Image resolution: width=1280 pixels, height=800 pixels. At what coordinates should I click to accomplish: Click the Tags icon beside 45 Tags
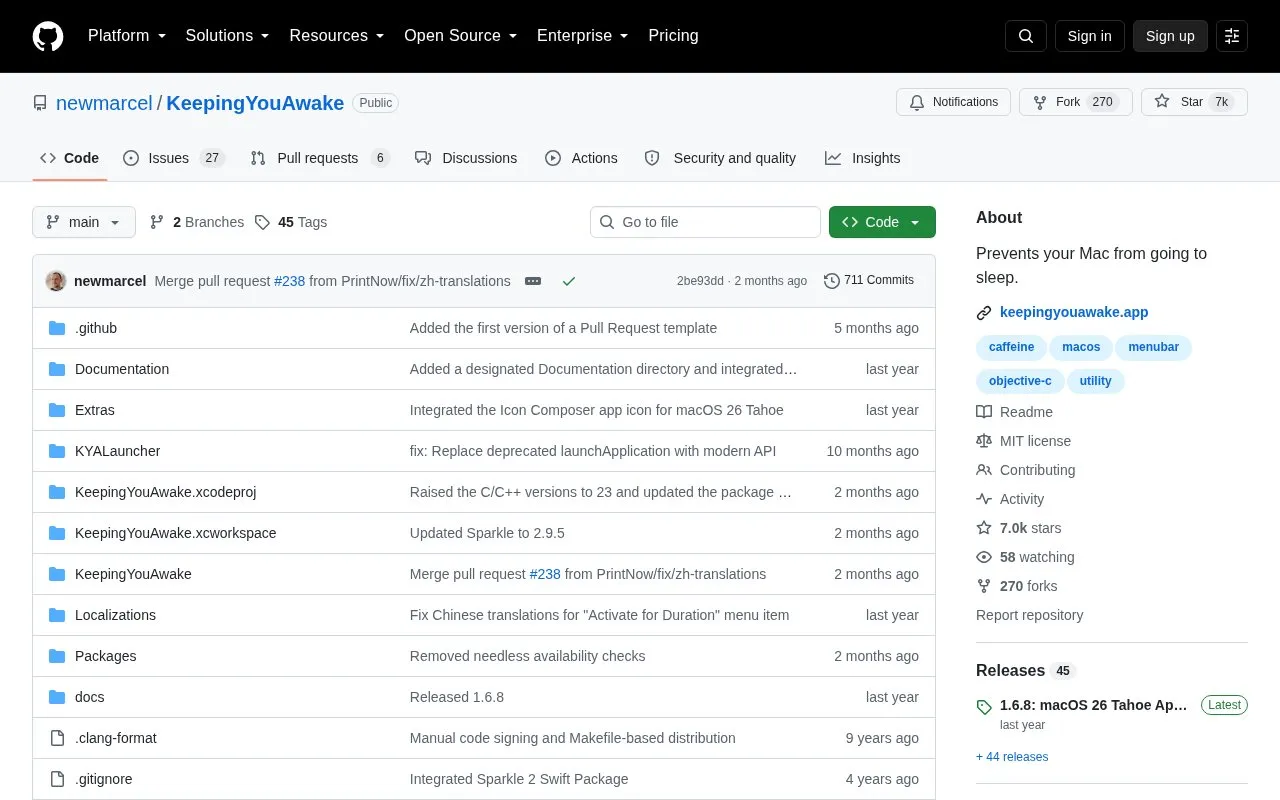(262, 222)
